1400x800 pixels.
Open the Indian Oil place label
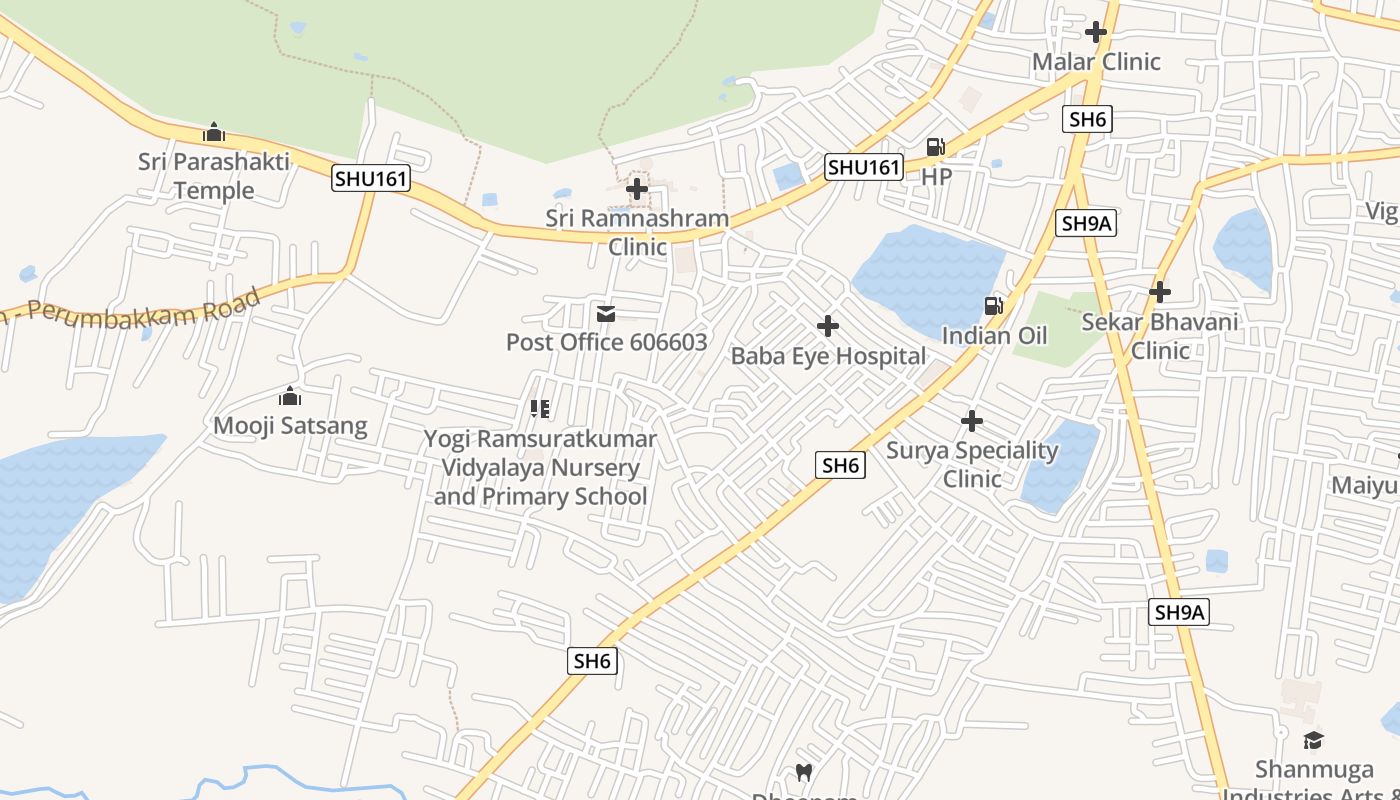coord(995,335)
